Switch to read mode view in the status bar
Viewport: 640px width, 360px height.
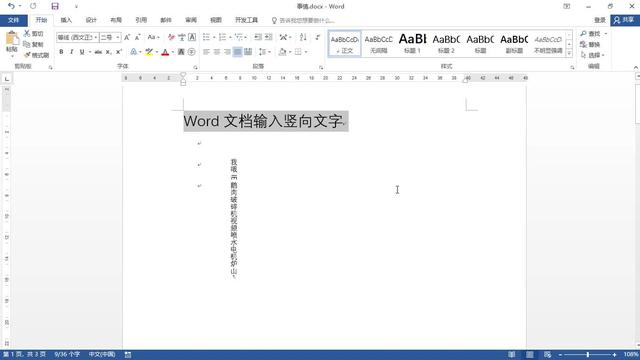(511, 355)
